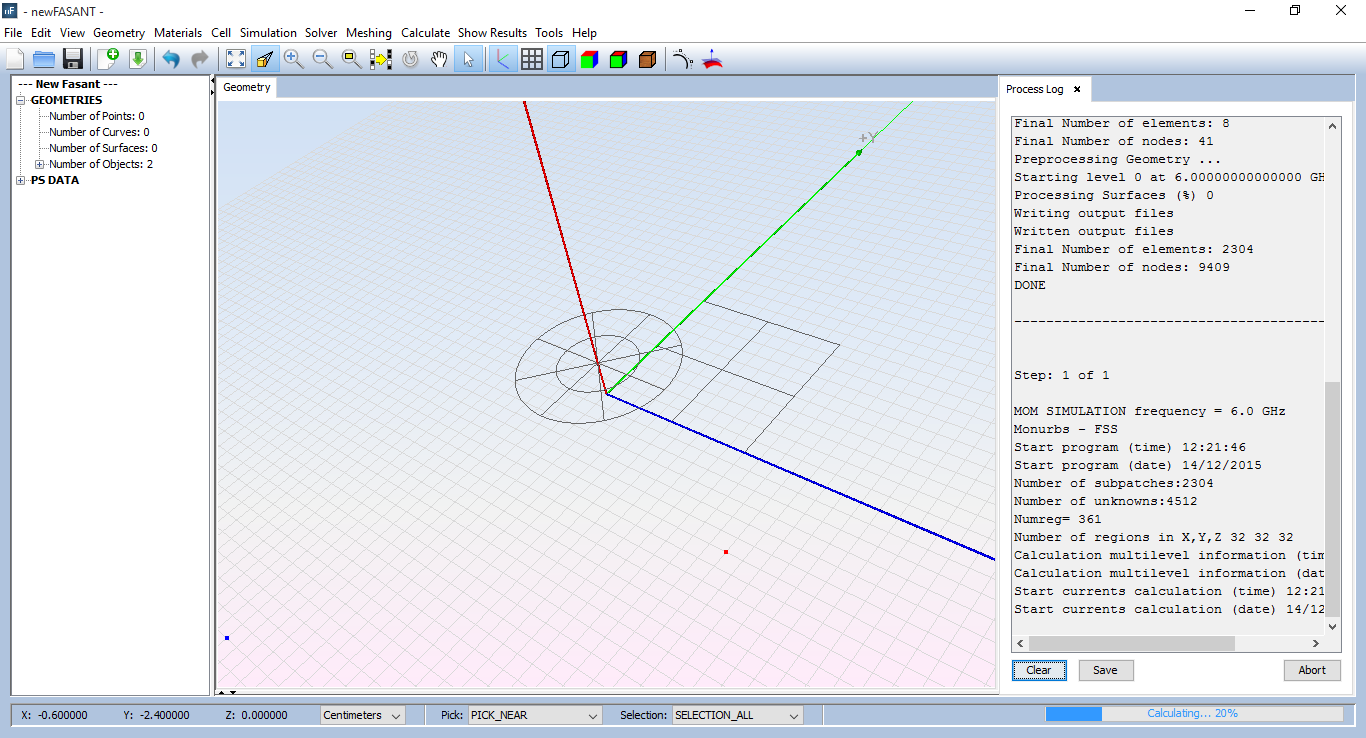Click the Open folder icon

(x=43, y=59)
